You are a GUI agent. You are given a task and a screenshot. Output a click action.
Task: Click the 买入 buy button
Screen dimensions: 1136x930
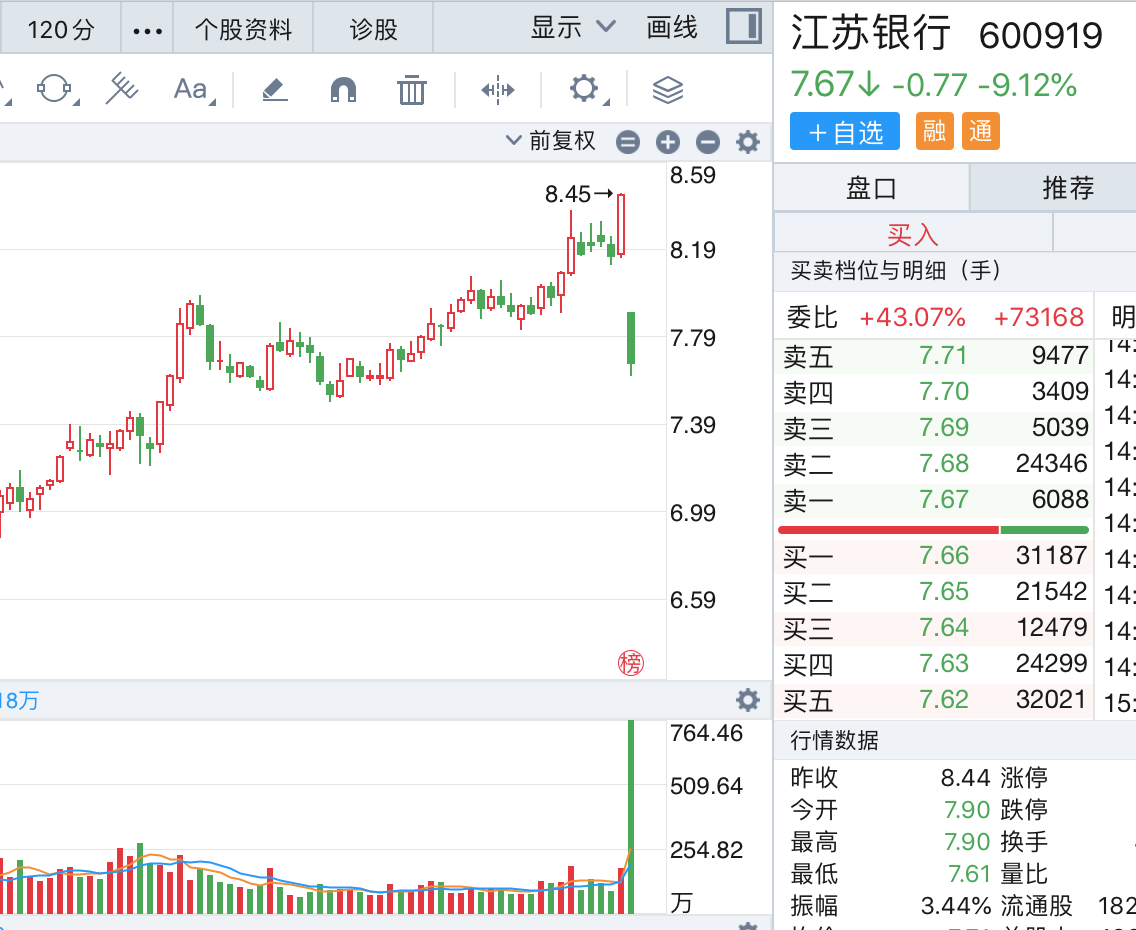pyautogui.click(x=913, y=234)
